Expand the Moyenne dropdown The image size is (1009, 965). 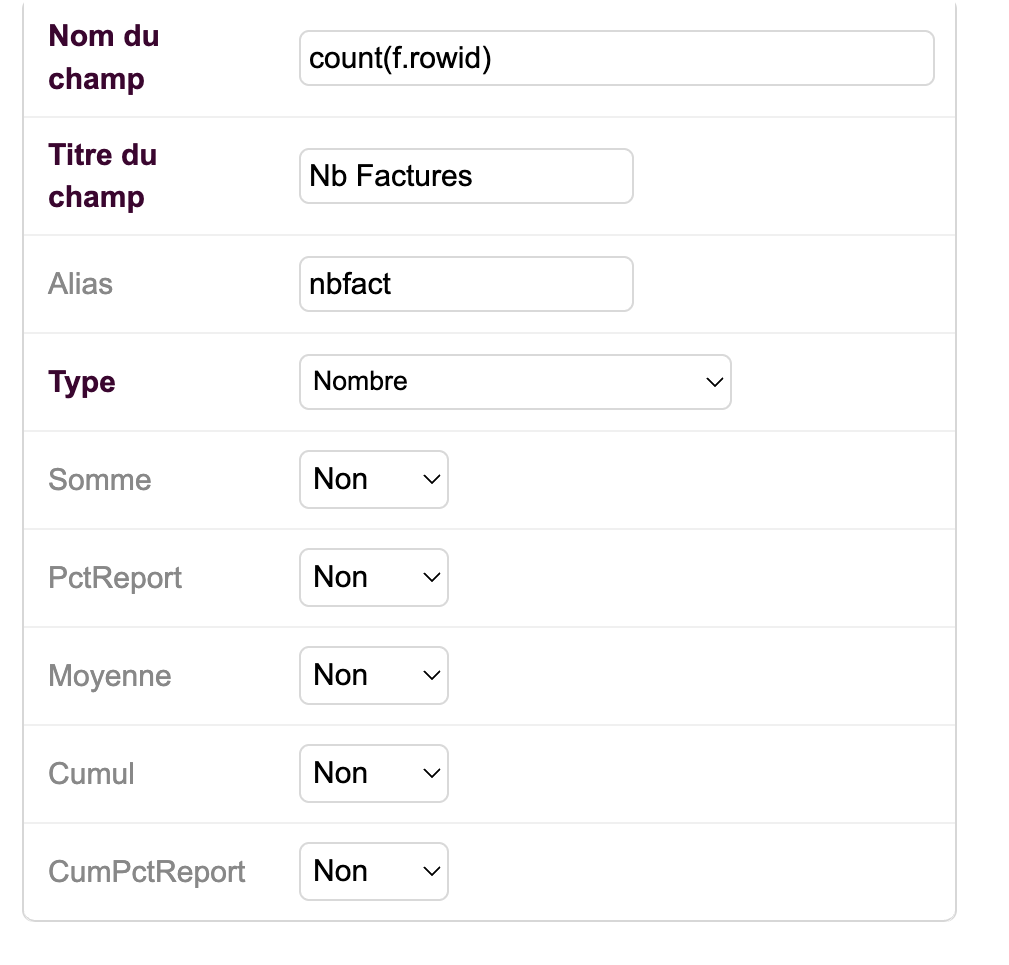pos(373,676)
